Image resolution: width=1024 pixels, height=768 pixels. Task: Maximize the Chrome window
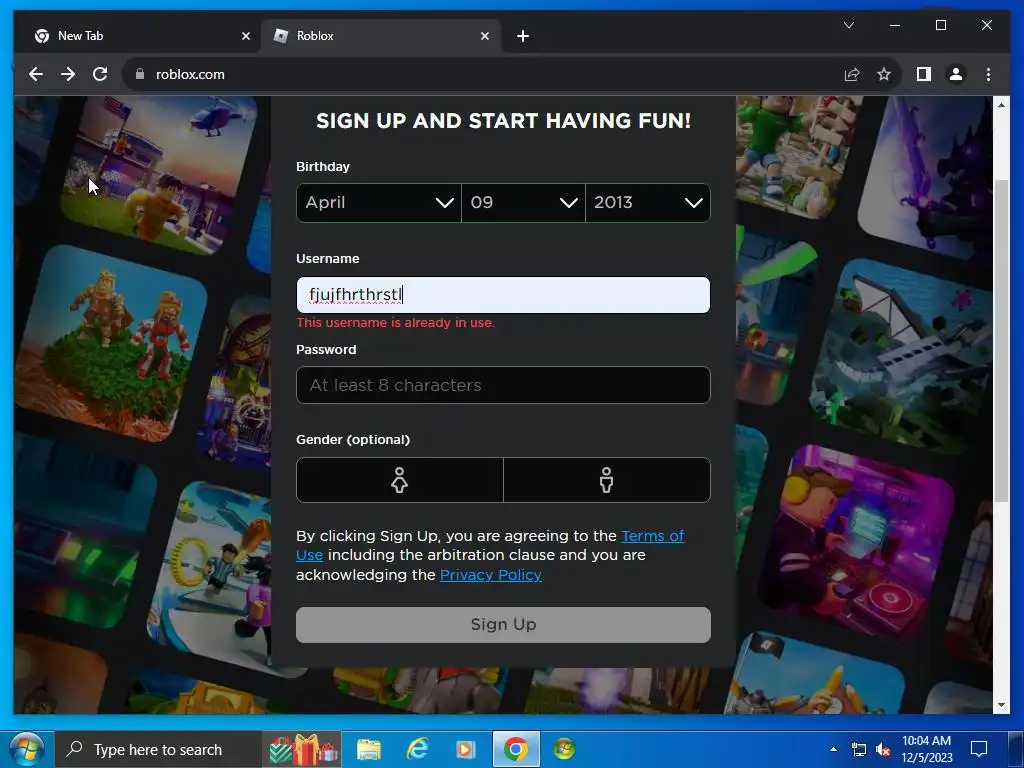pyautogui.click(x=941, y=25)
